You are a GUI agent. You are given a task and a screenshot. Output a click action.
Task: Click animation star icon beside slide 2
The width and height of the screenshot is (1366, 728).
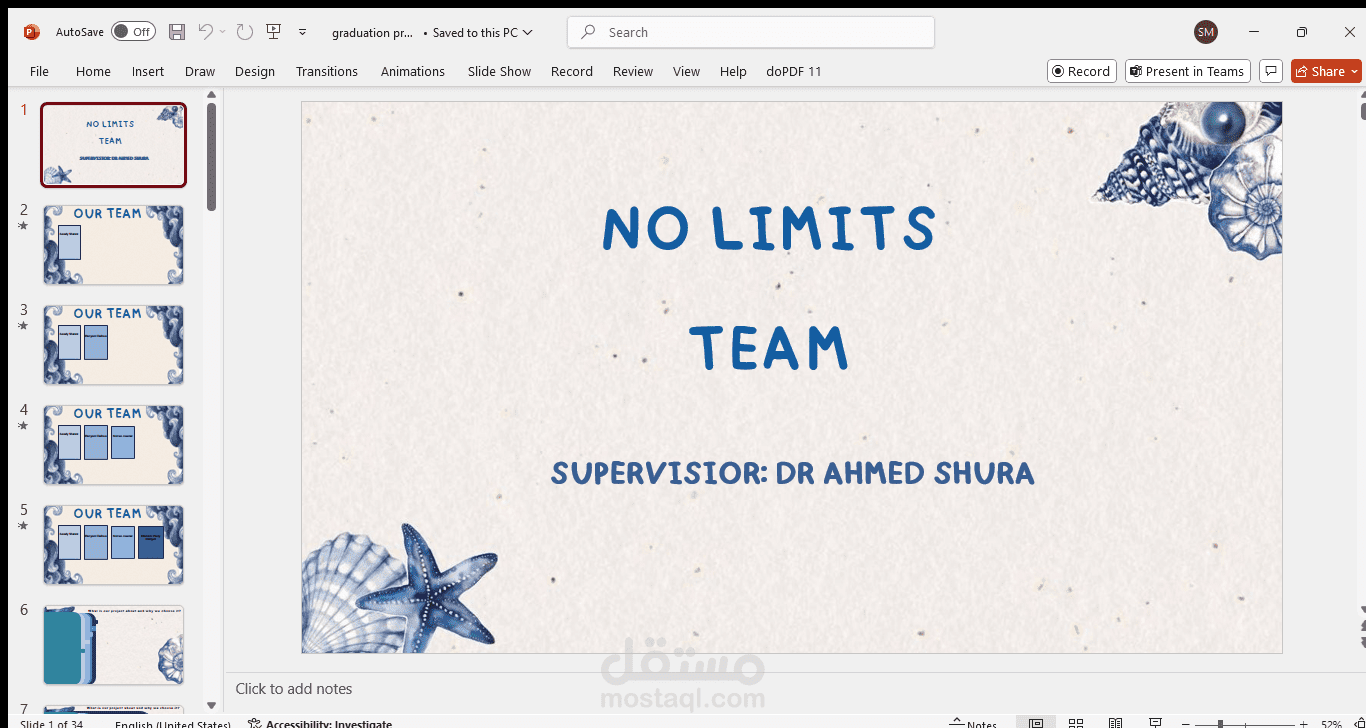click(23, 226)
